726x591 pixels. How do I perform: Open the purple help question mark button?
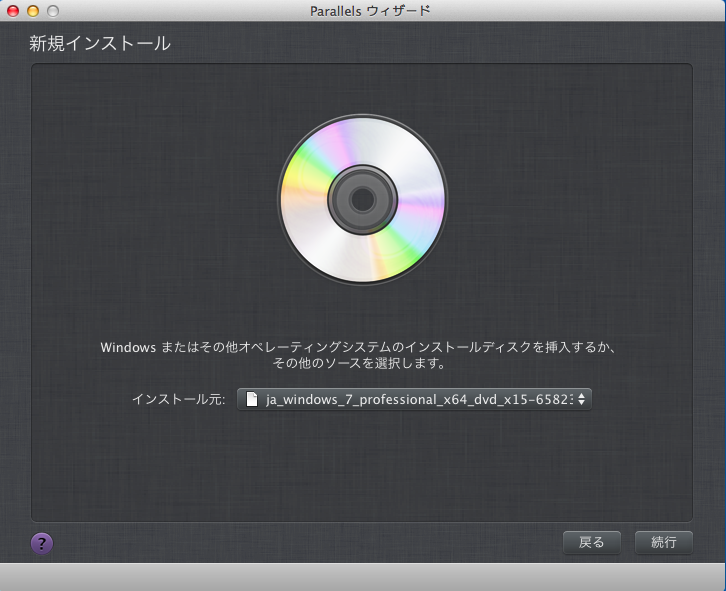click(42, 543)
